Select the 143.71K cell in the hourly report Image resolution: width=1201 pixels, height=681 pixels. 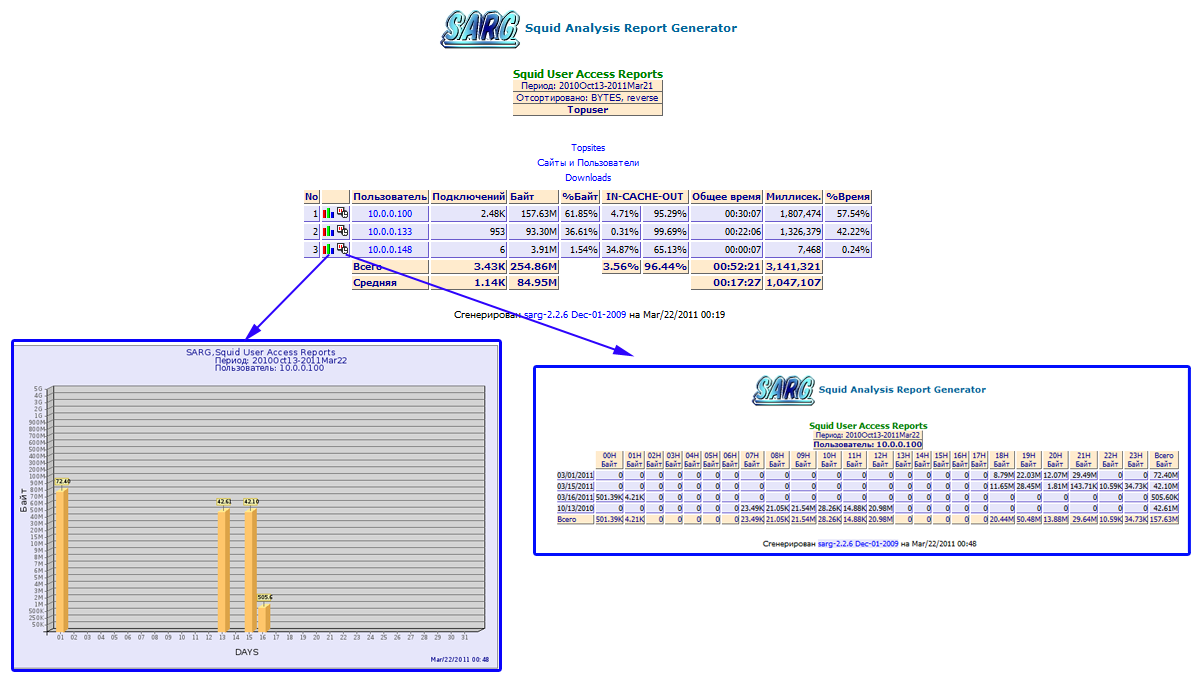coord(1083,485)
